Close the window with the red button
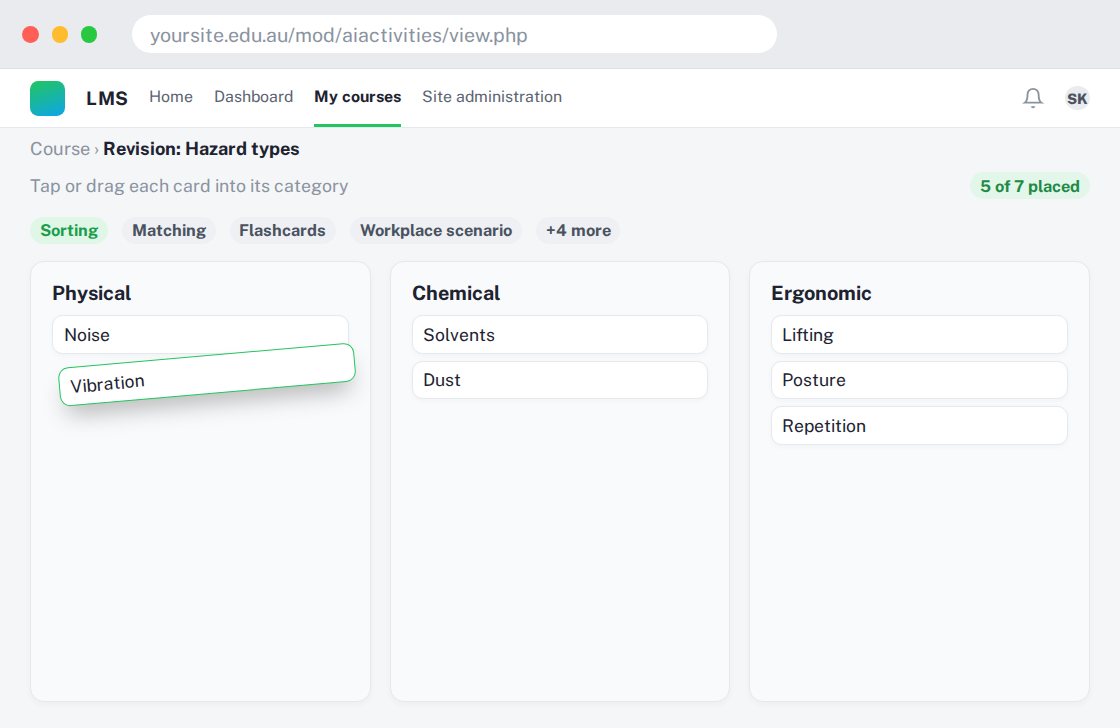Screen dimensions: 1120x728 [30, 34]
